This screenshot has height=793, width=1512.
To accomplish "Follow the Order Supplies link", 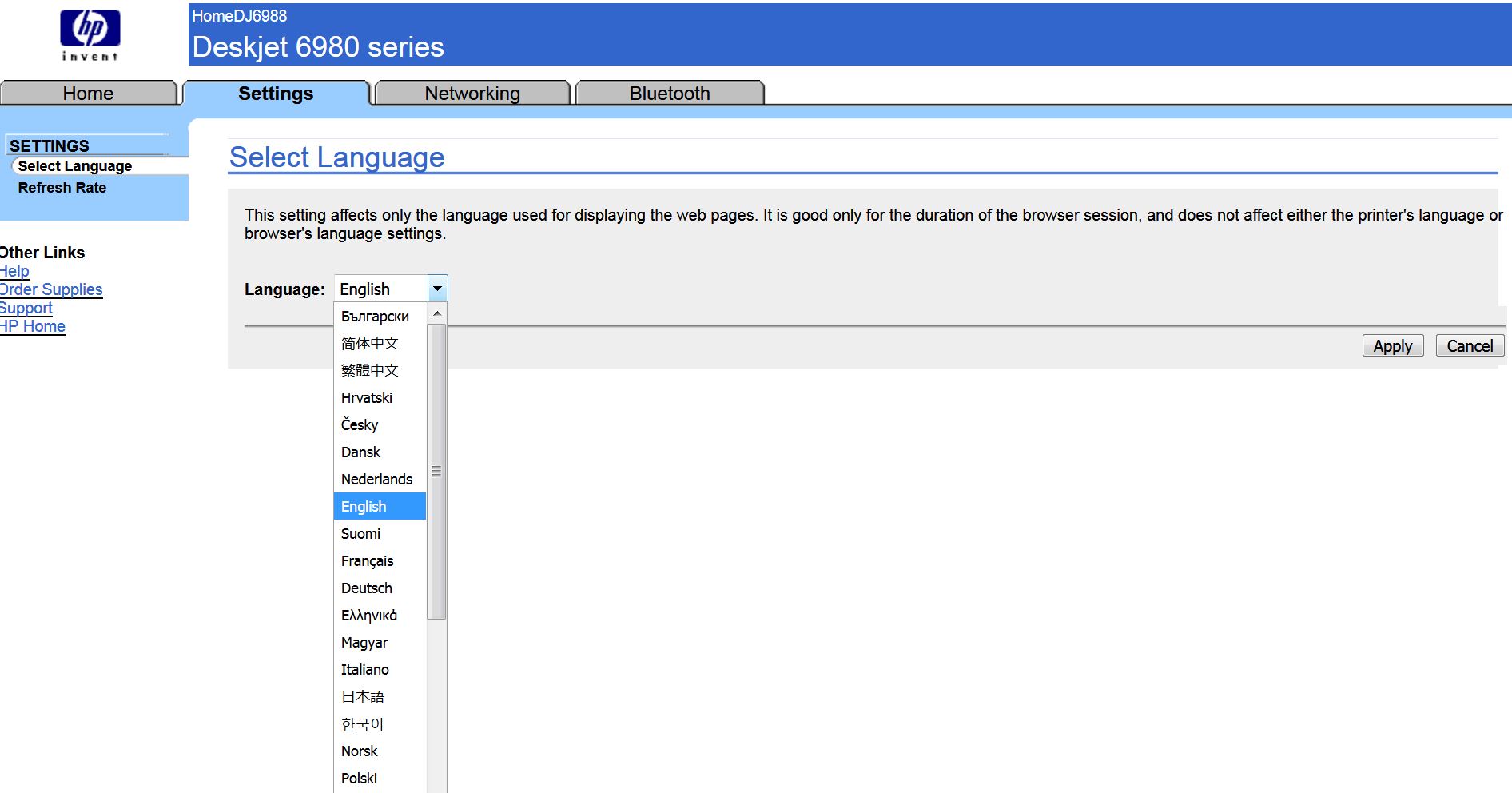I will coord(51,289).
